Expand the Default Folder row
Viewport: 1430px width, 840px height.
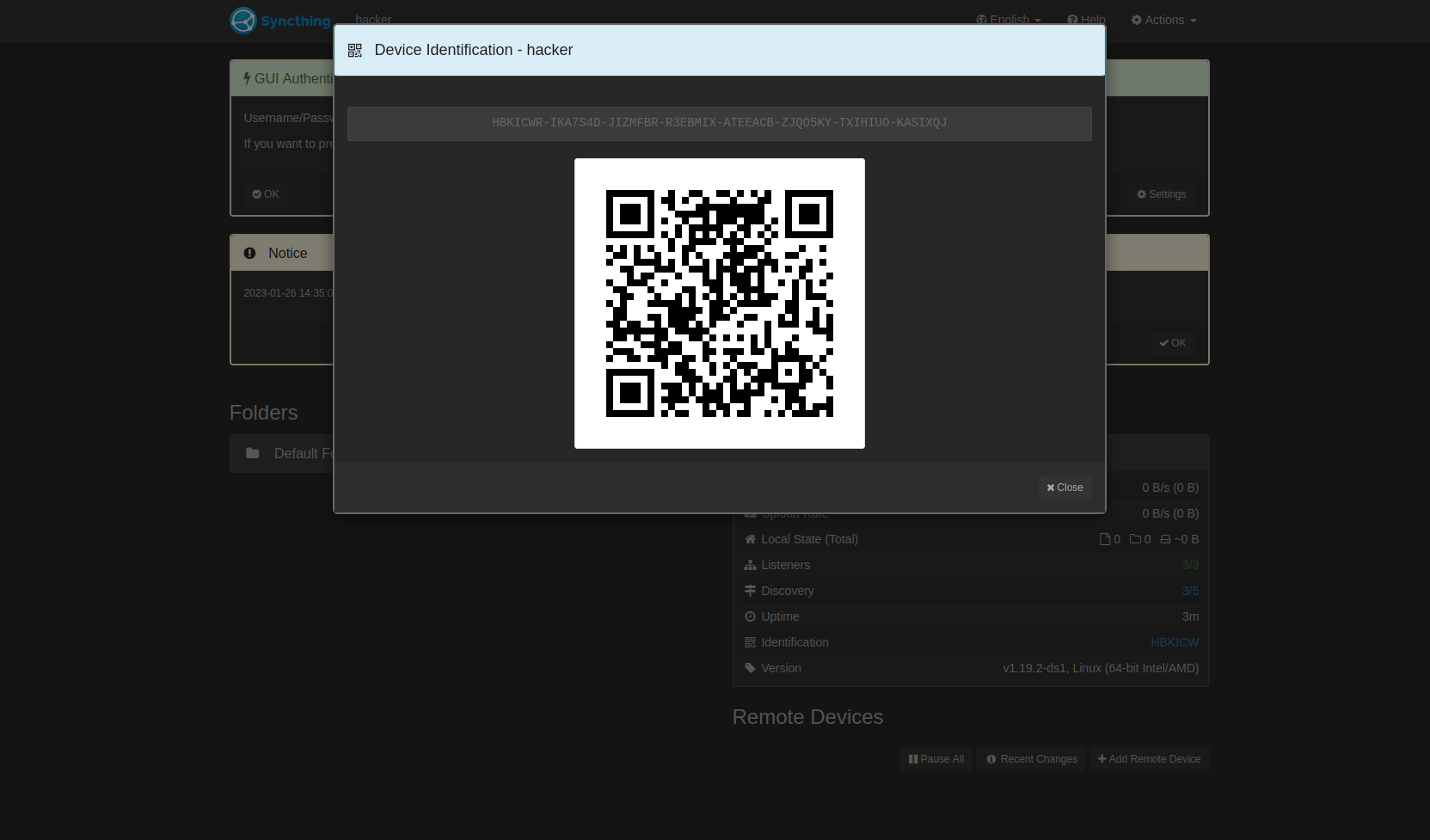tap(282, 454)
